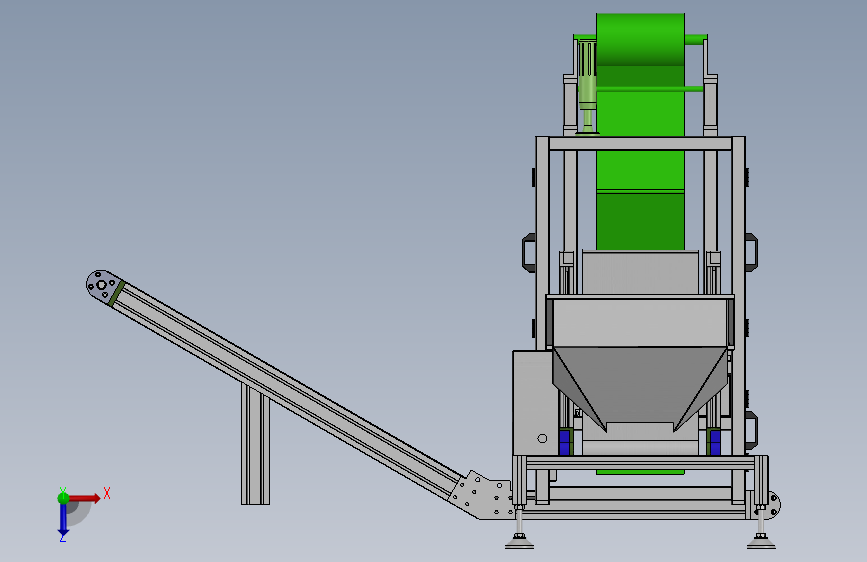Select the gray control box beside the hopper
This screenshot has height=562, width=867.
[x=535, y=403]
